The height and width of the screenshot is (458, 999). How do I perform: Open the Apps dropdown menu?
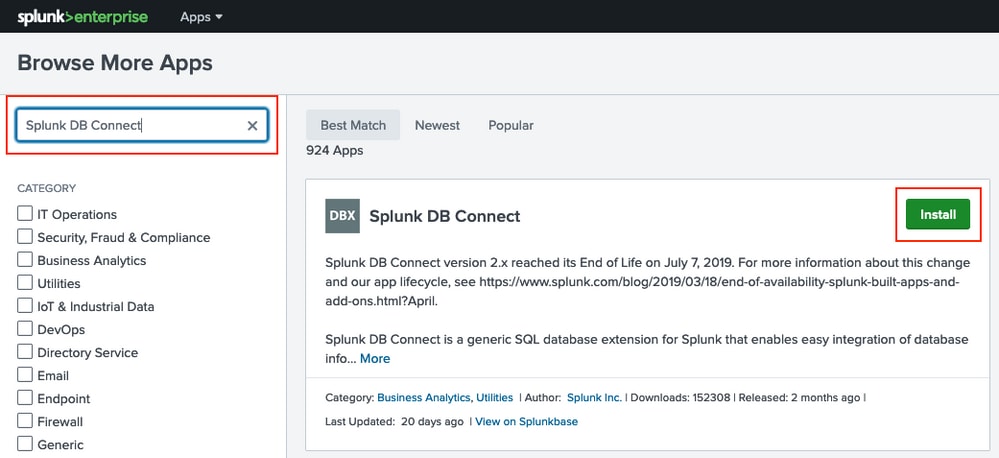(201, 17)
